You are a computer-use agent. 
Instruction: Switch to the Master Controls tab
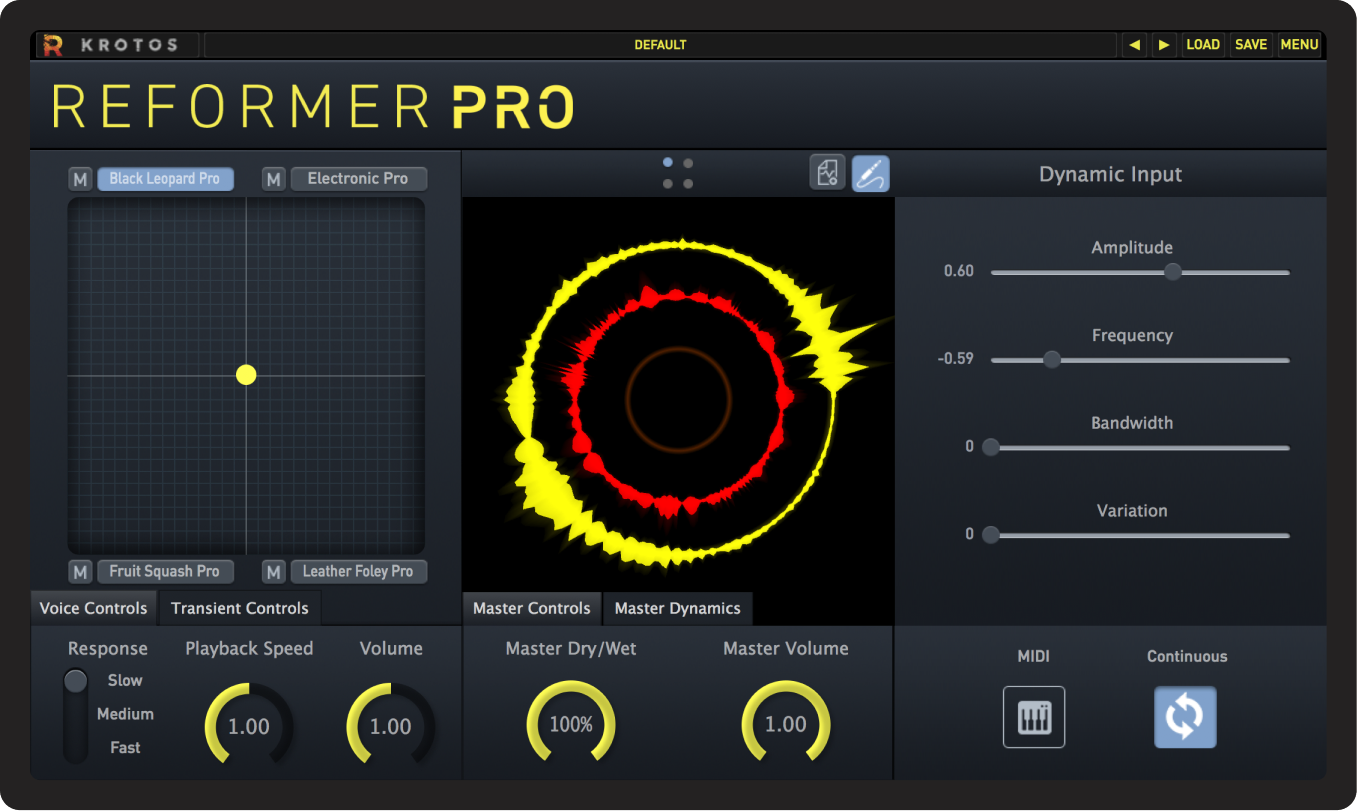[532, 608]
